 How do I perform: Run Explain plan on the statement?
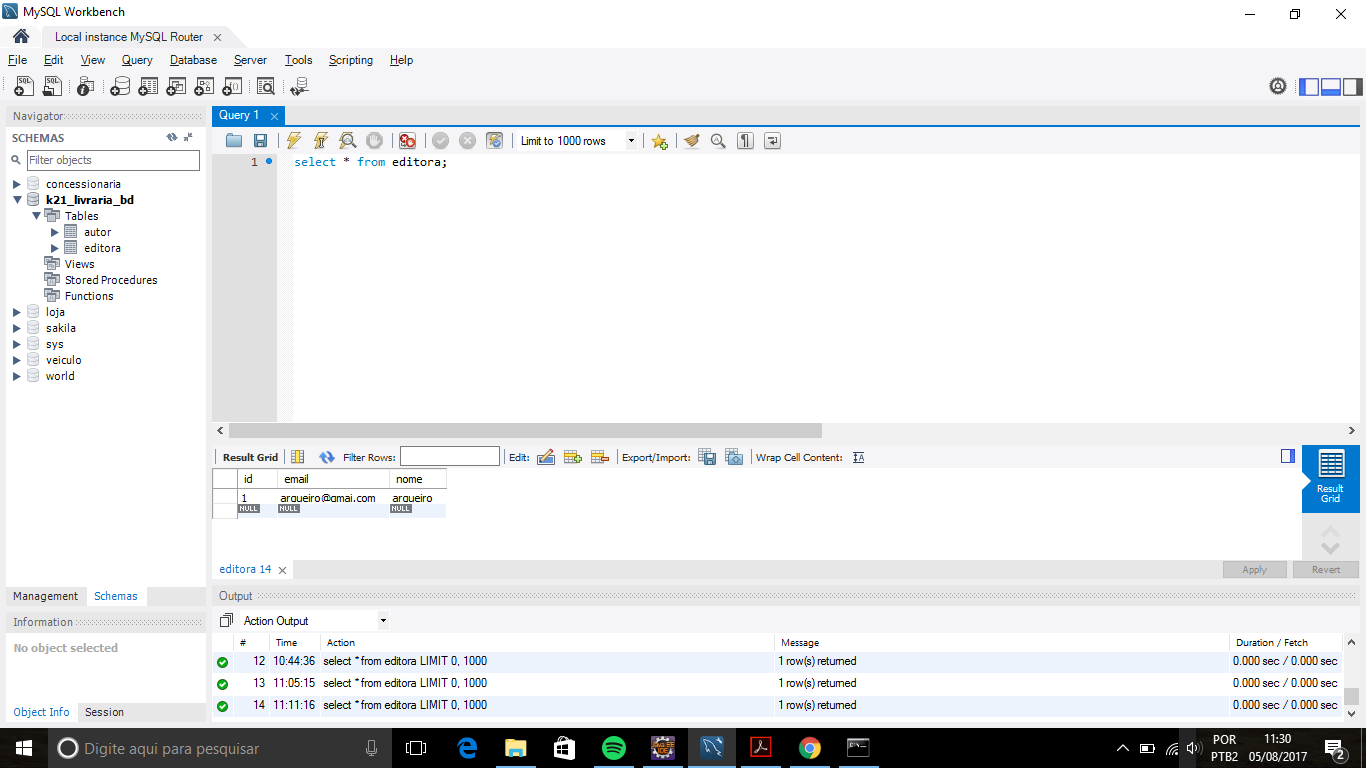pos(347,141)
